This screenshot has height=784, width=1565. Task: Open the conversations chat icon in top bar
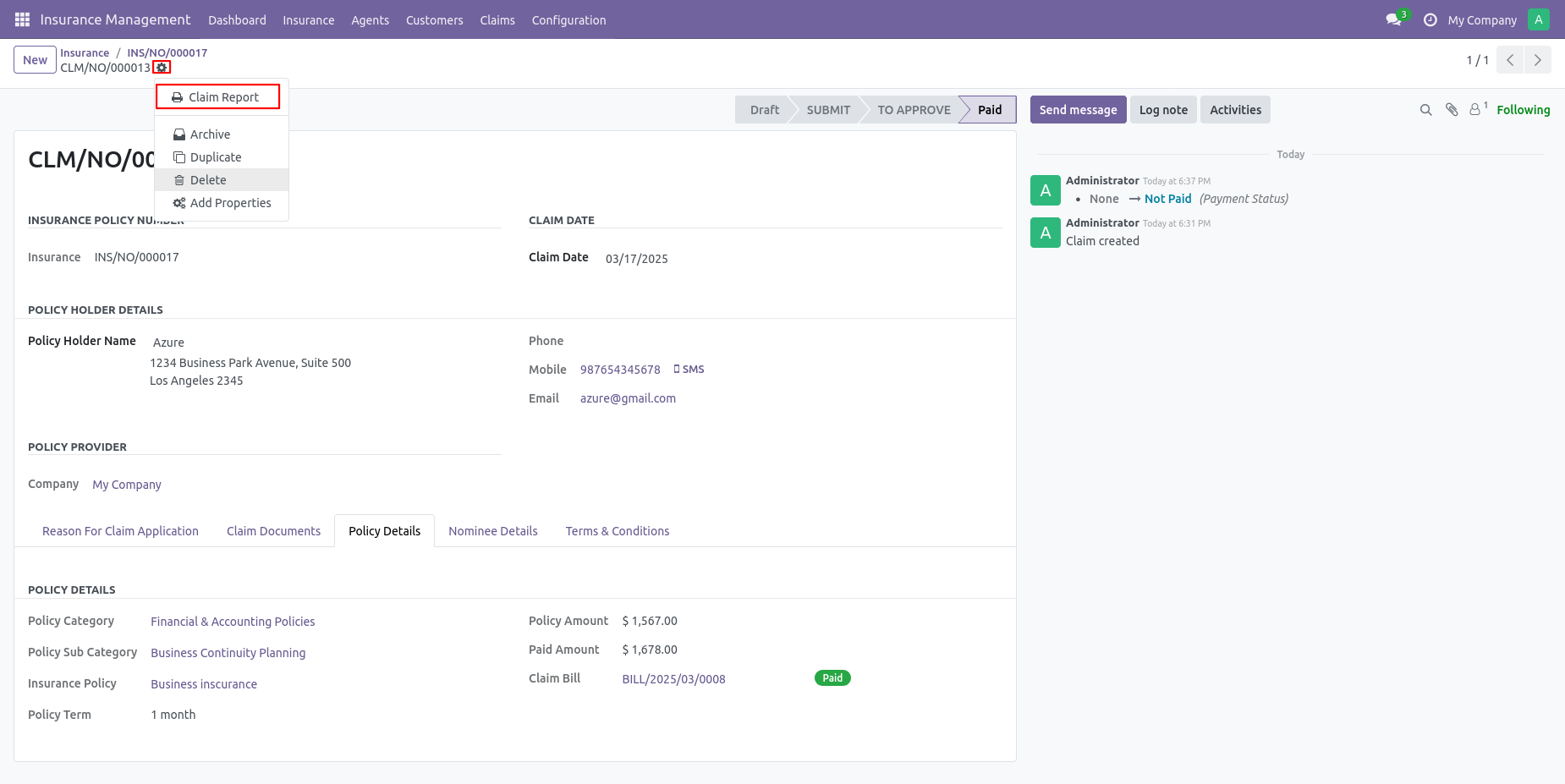click(x=1393, y=19)
